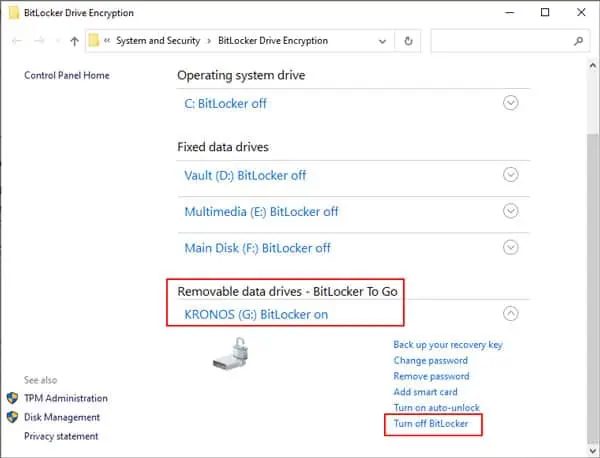This screenshot has width=600, height=458.
Task: Expand the Multimedia (E:) drive options
Action: (x=510, y=211)
